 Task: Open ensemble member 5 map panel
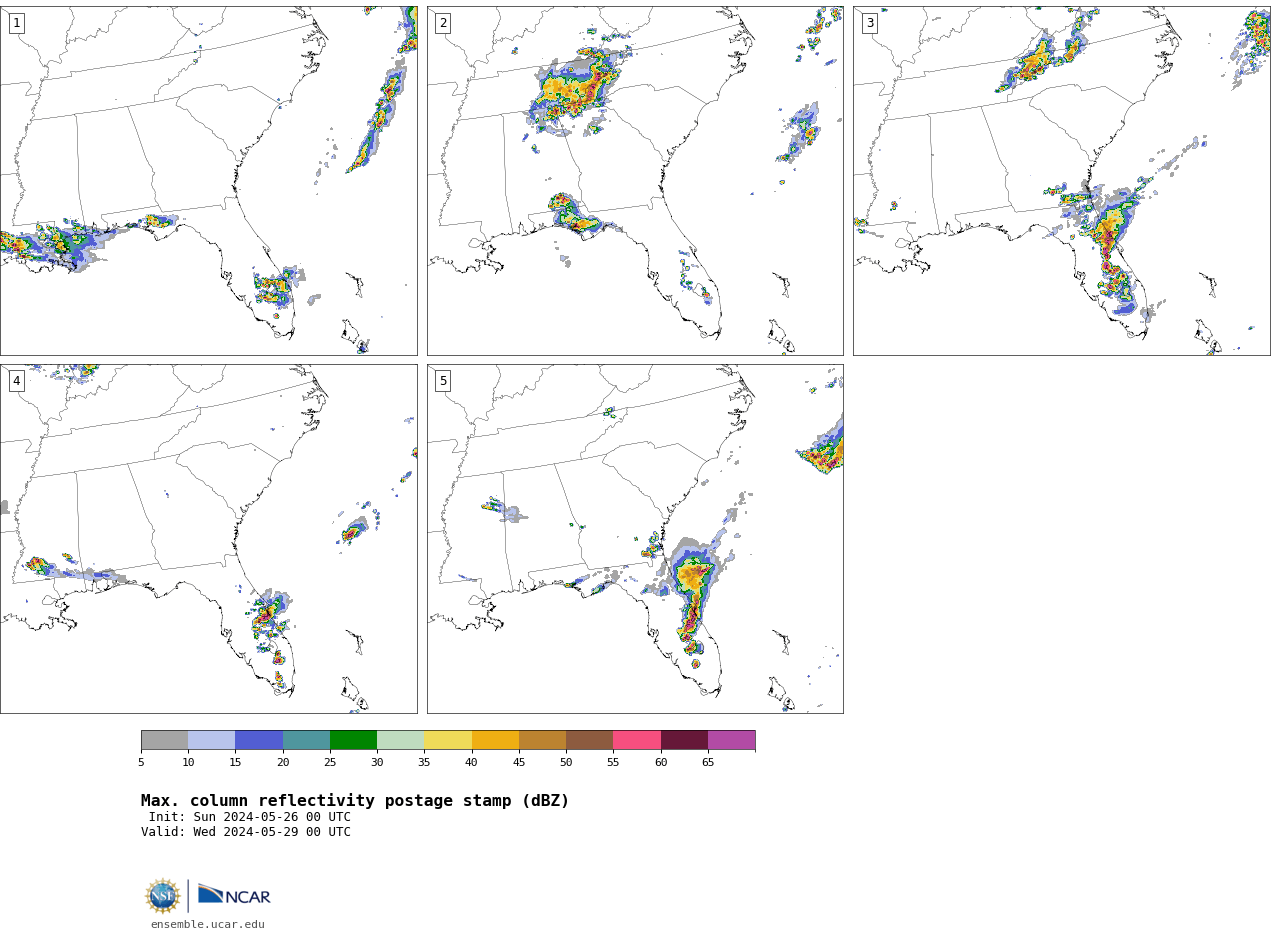tap(635, 539)
